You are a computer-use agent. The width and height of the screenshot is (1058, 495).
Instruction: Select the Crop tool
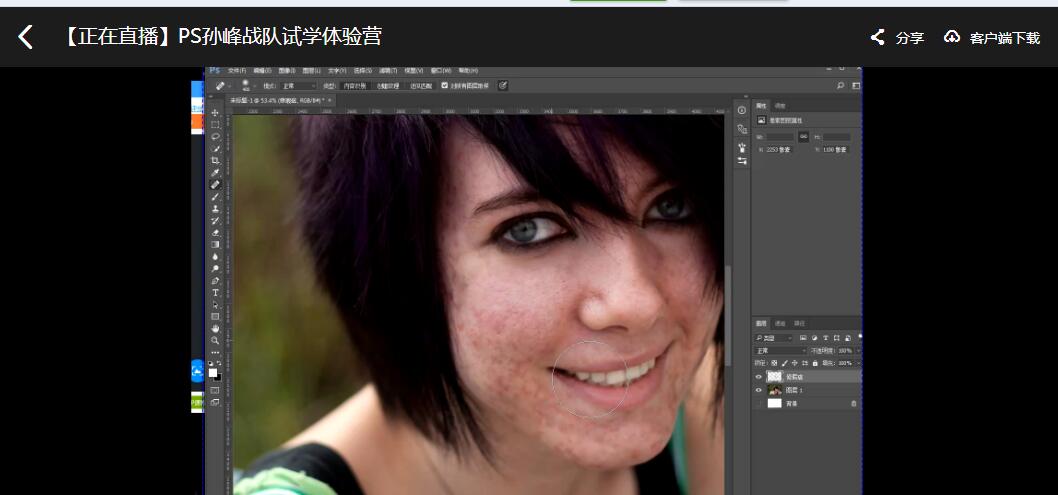(x=215, y=161)
